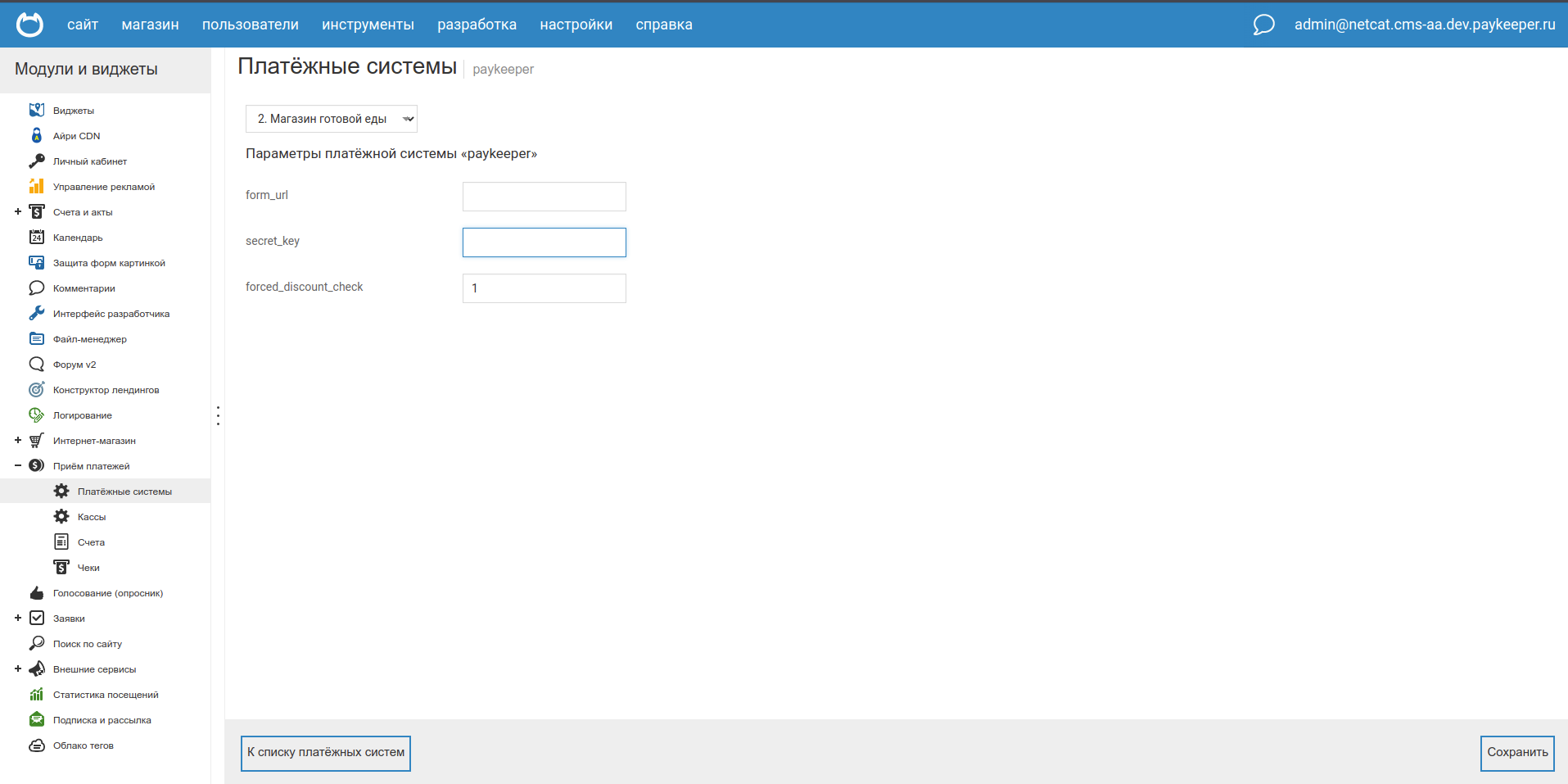Click the Внешние сервисы megaphone icon
The image size is (1568, 784).
pos(37,668)
